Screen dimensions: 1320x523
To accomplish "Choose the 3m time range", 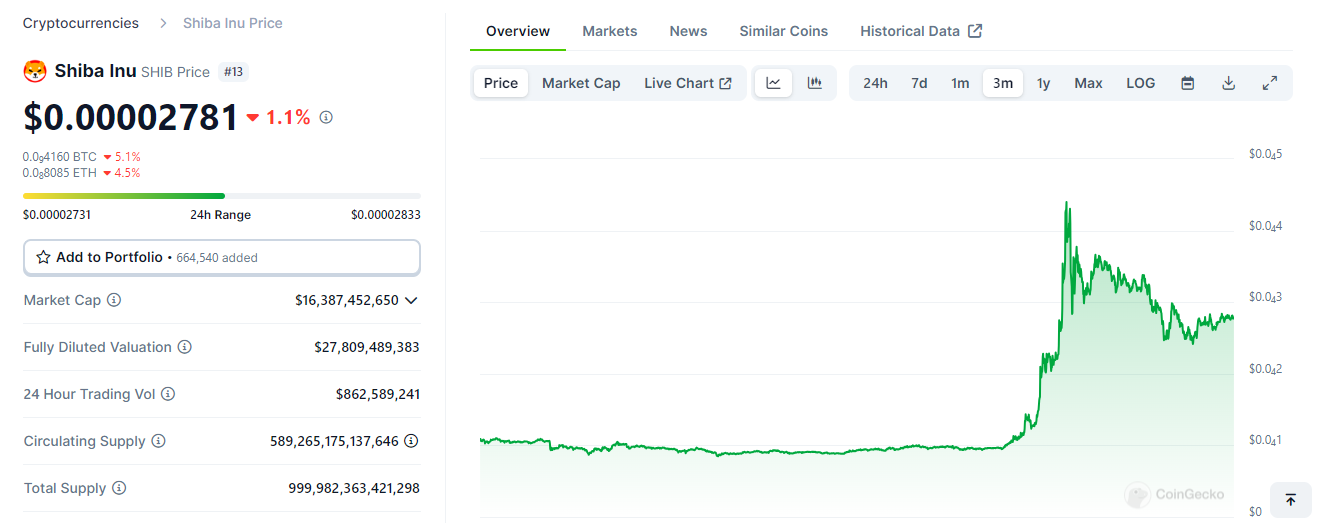I will 1003,83.
